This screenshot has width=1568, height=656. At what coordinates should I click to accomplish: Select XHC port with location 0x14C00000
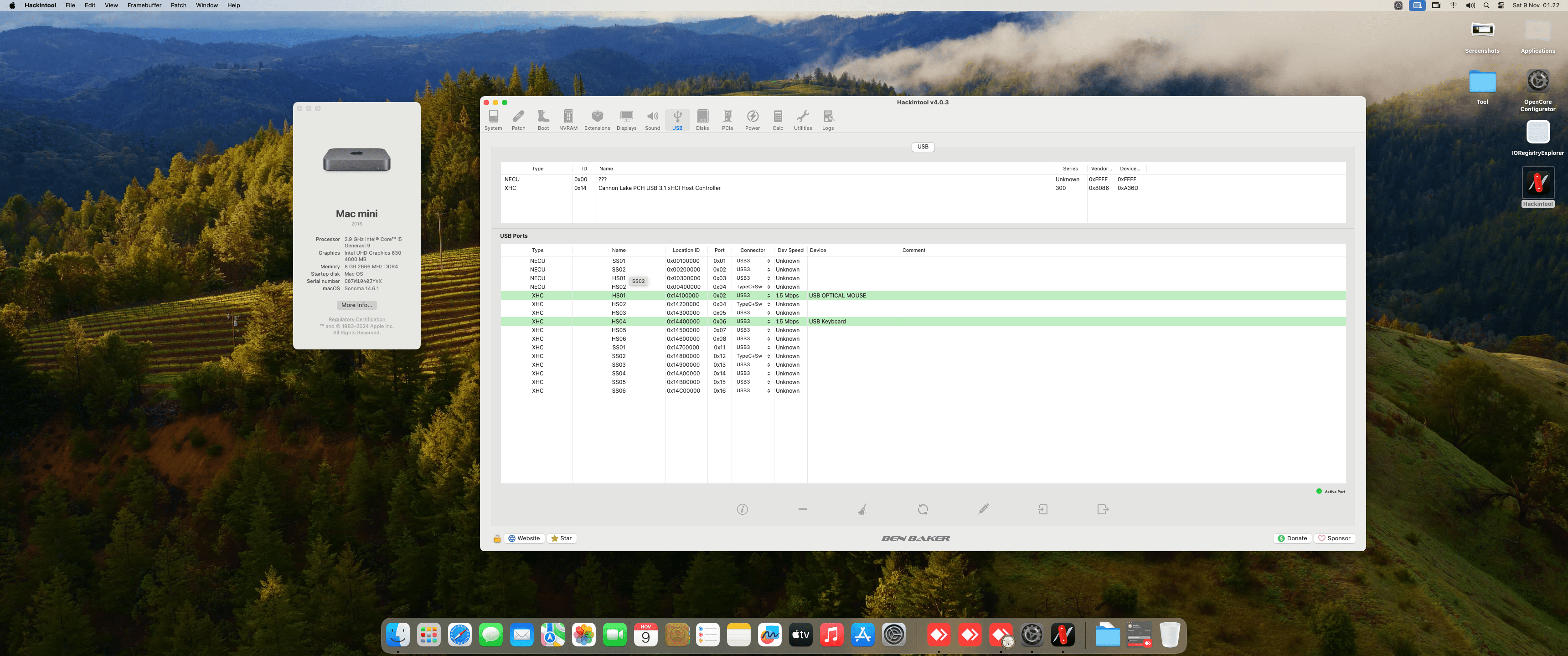(923, 391)
